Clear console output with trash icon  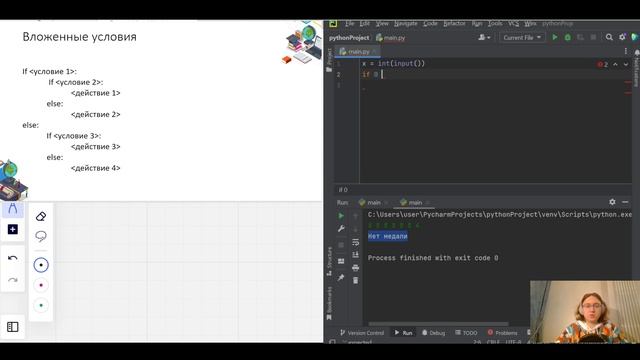pos(356,281)
